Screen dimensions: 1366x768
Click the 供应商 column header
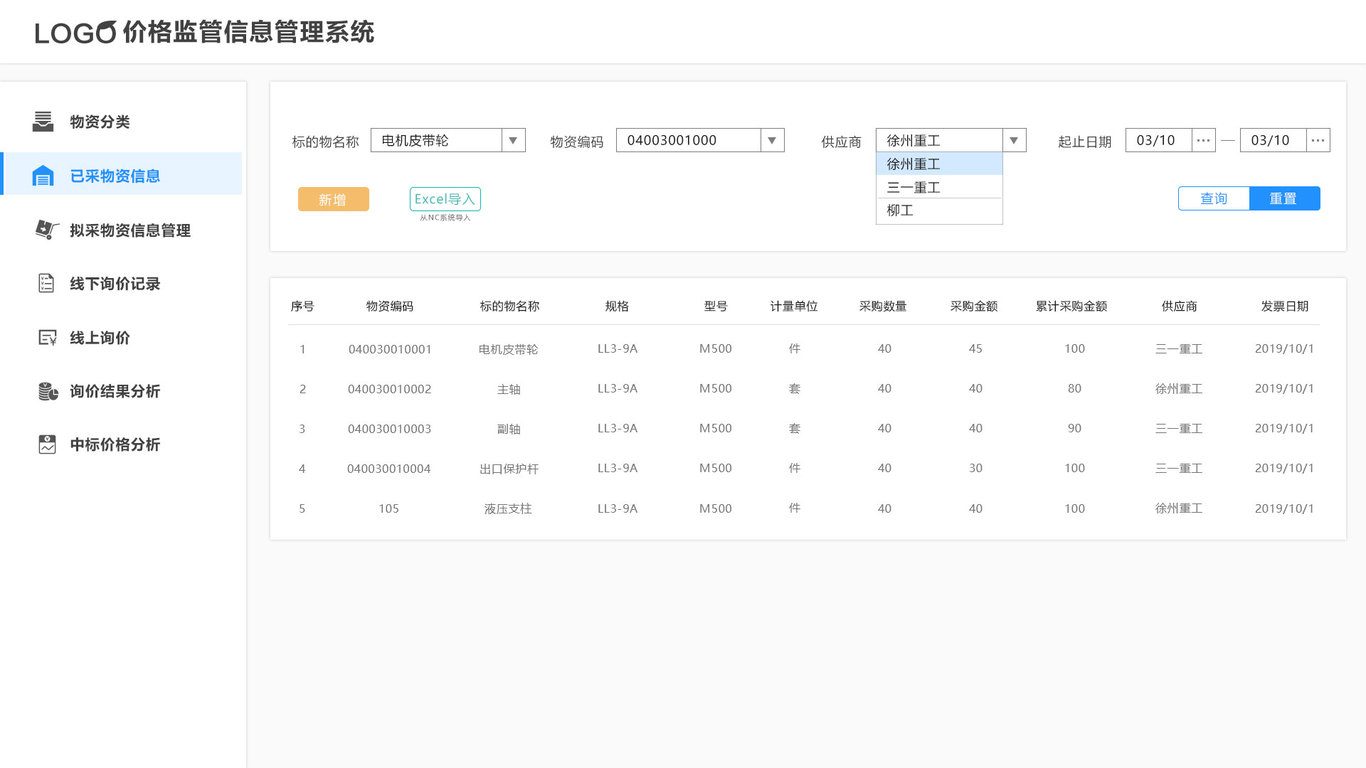click(1179, 306)
